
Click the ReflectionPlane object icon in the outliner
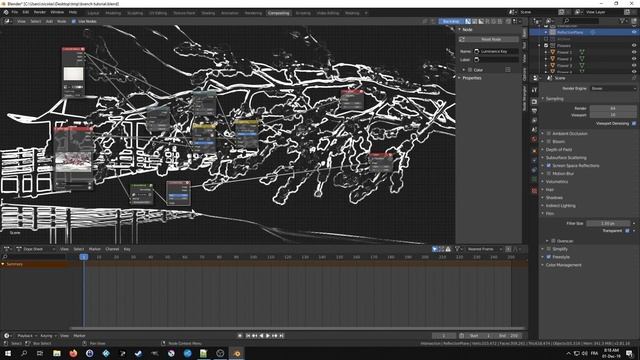click(553, 32)
